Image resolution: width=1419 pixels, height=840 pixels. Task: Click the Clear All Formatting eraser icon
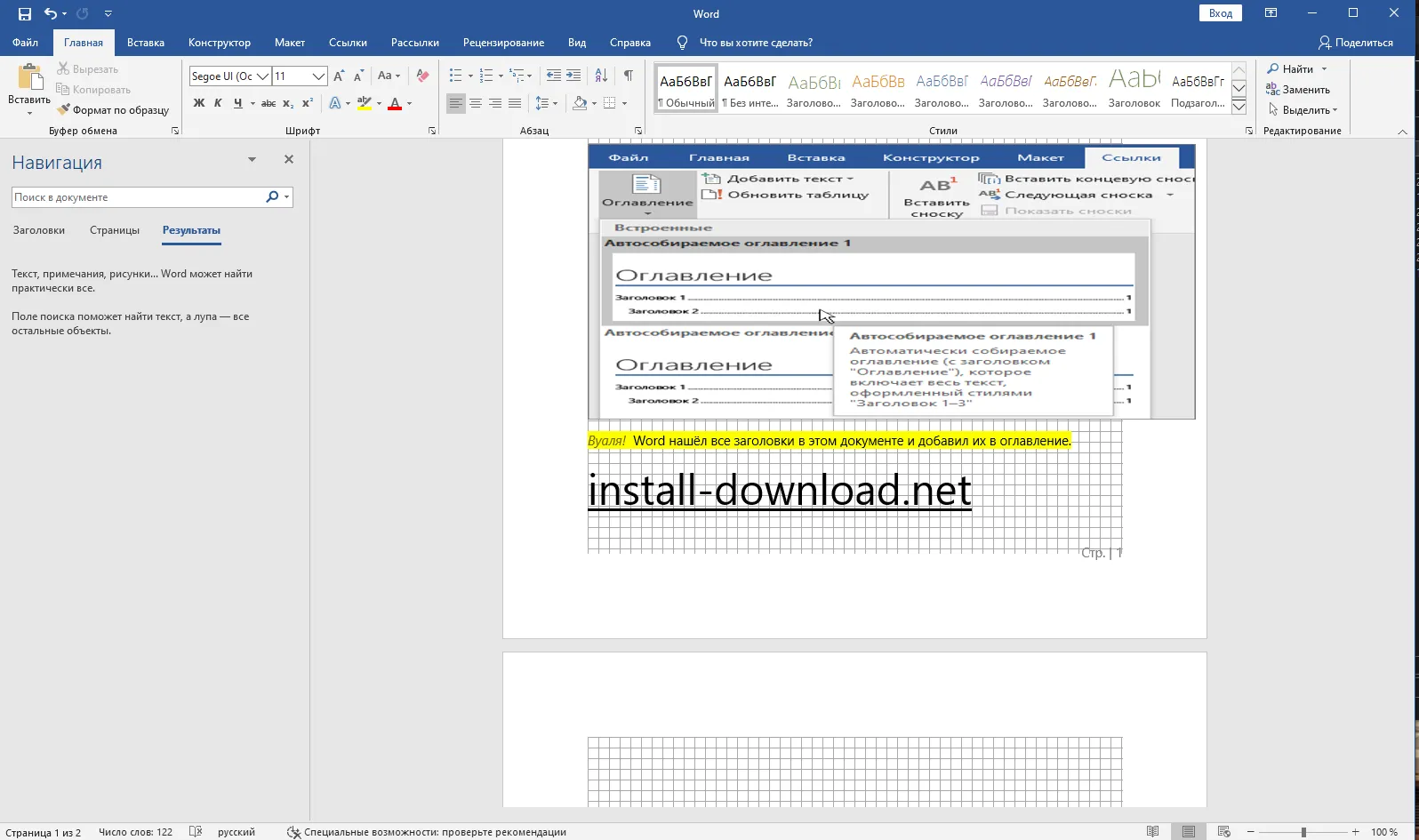(x=422, y=76)
